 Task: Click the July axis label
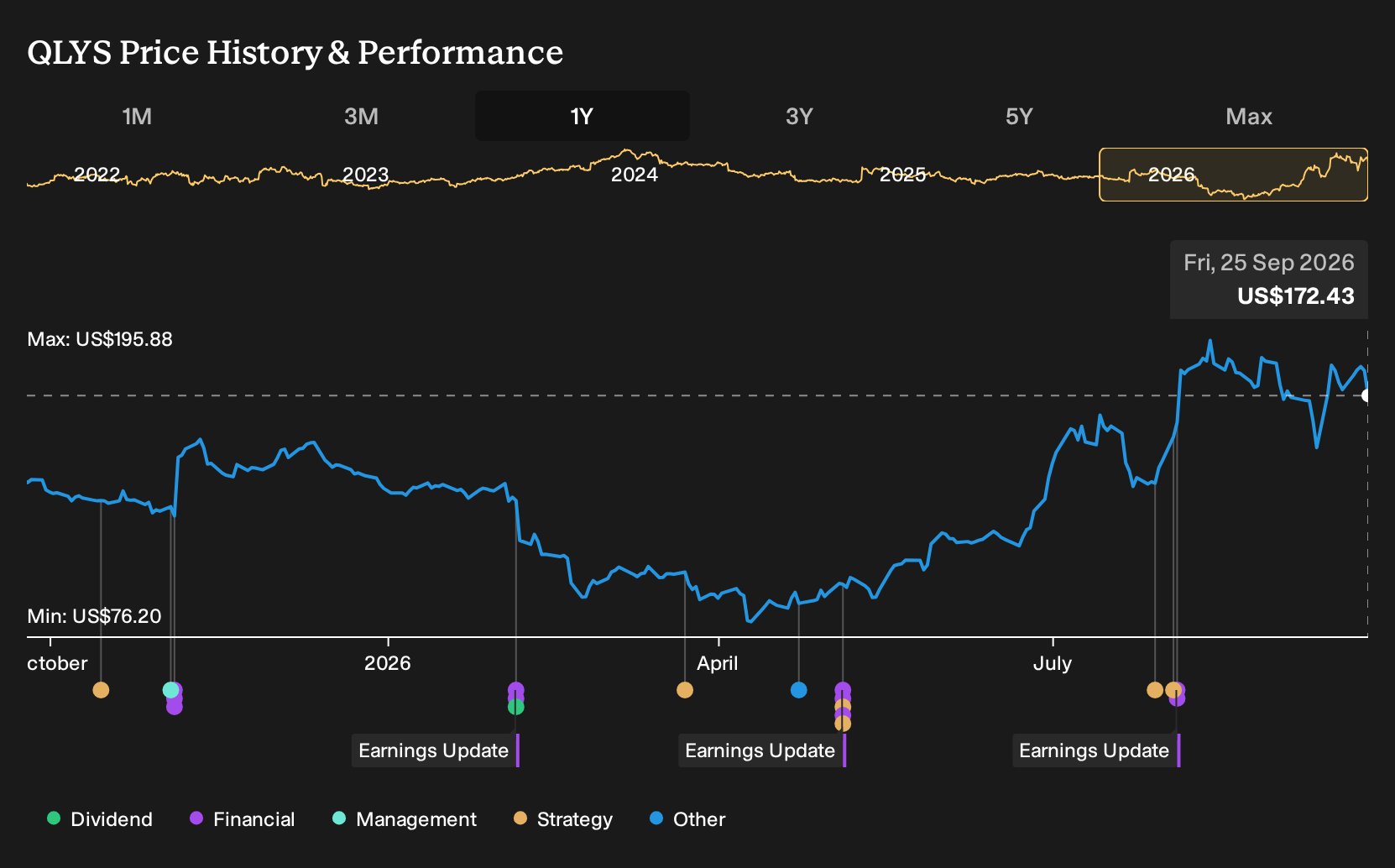pyautogui.click(x=1053, y=663)
